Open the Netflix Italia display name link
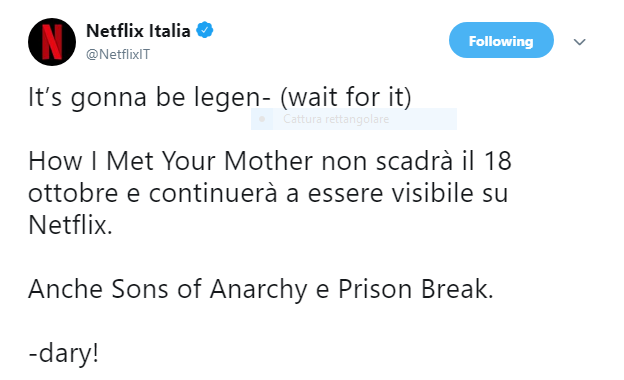624x380 pixels. coord(138,31)
